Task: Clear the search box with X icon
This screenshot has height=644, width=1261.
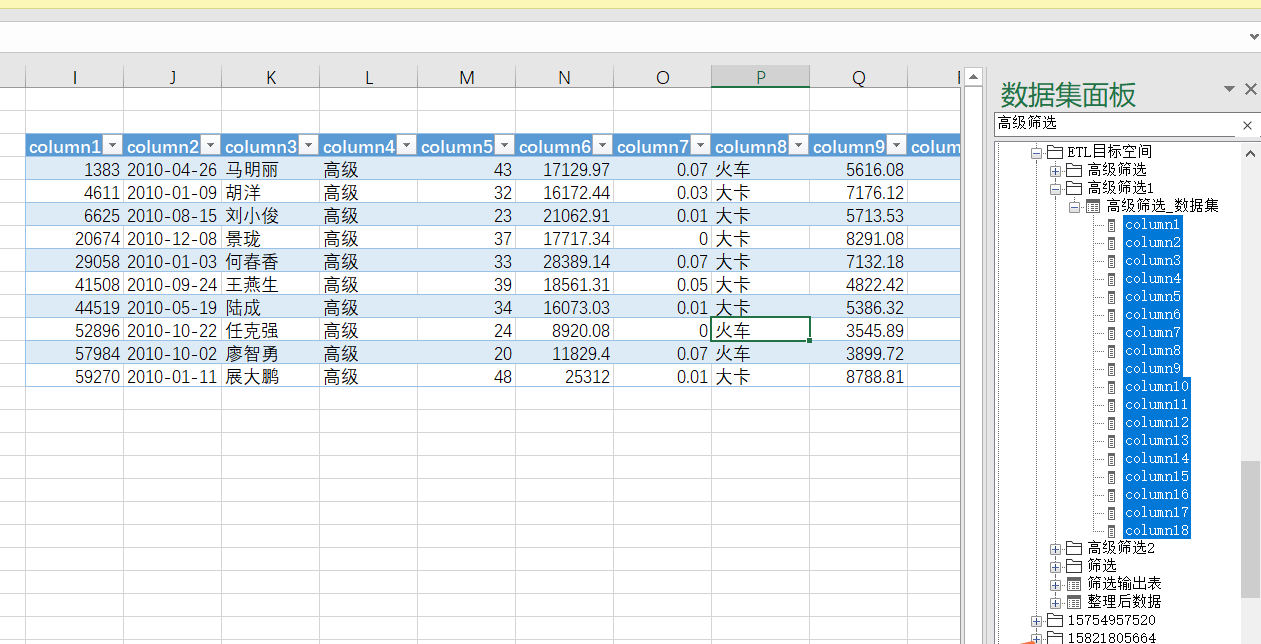Action: point(1247,125)
